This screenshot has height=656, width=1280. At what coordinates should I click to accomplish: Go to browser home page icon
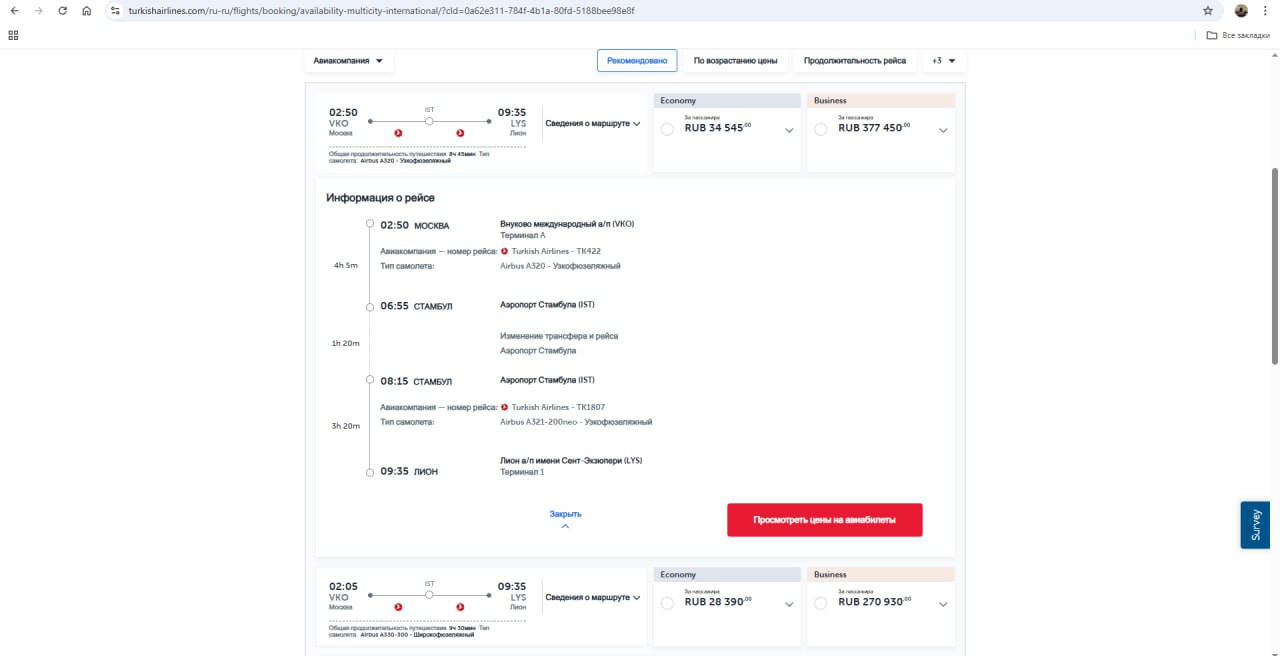point(87,11)
